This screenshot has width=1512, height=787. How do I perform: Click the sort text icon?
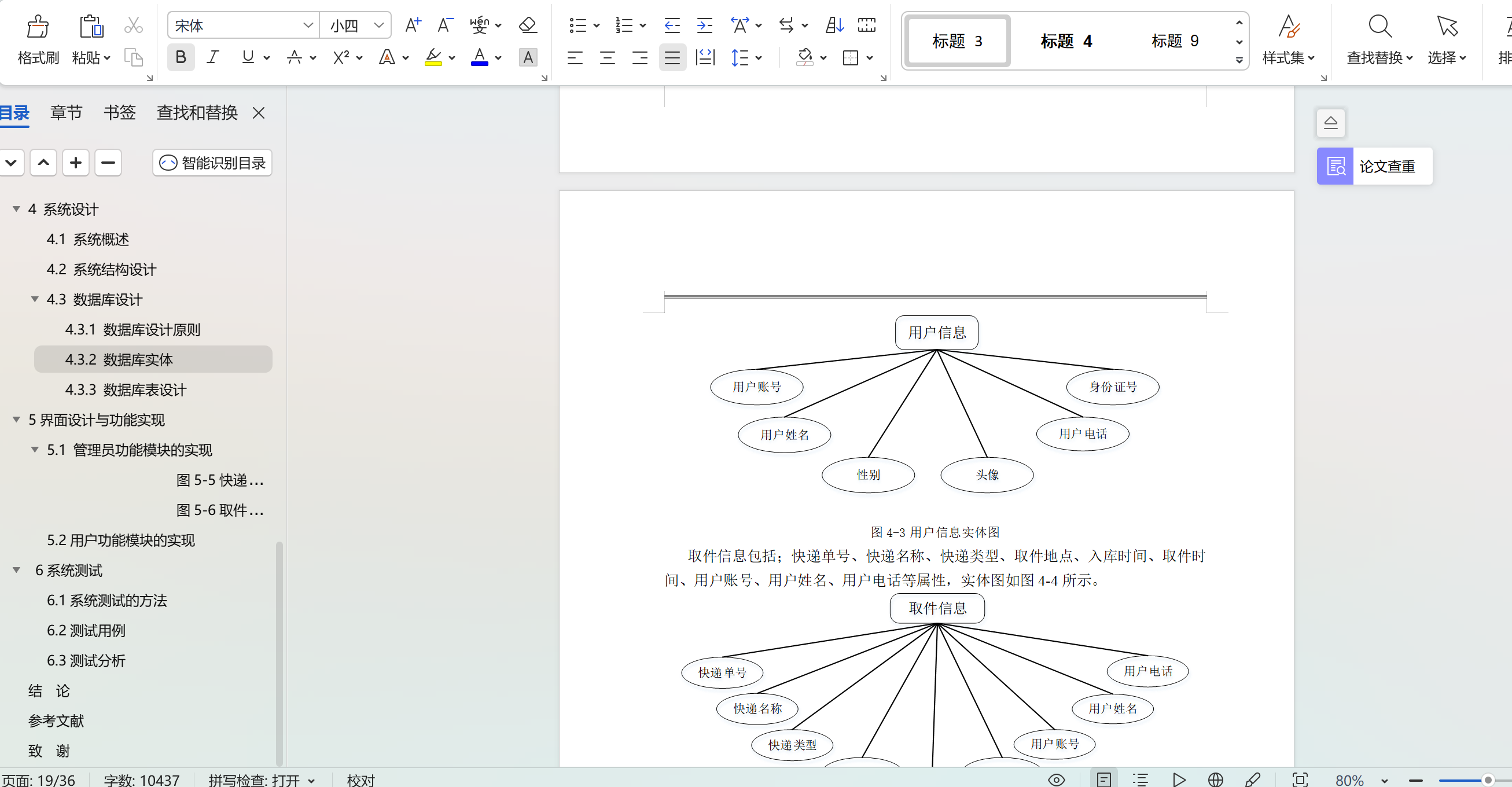point(834,25)
